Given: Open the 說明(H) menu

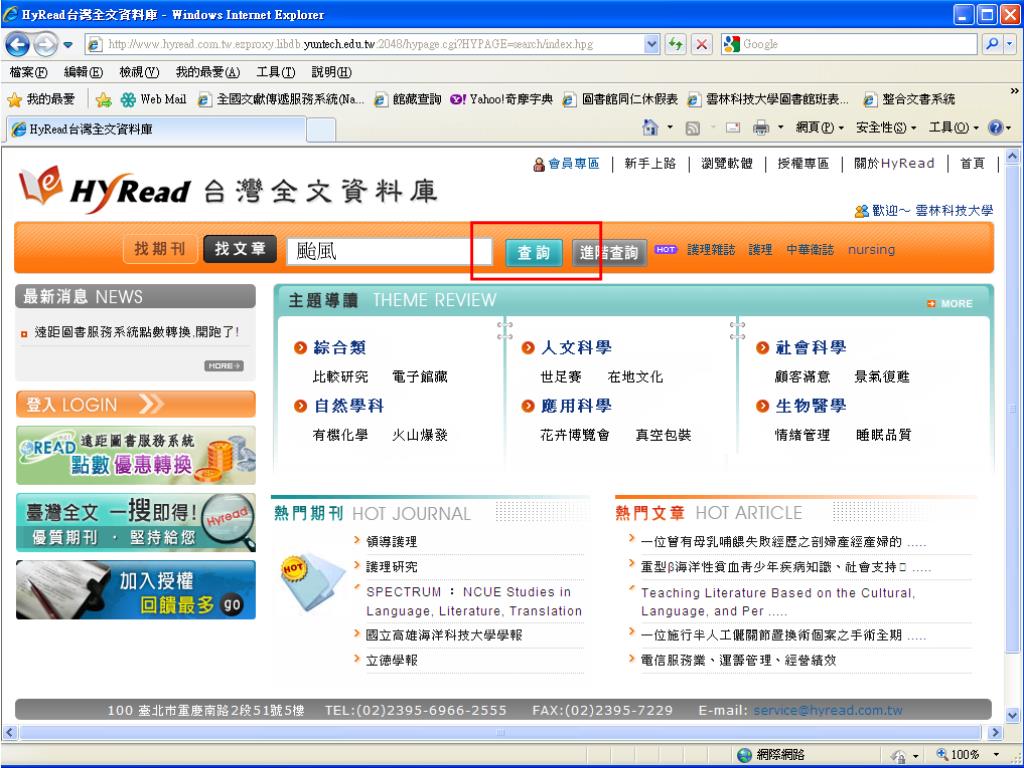Looking at the screenshot, I should coord(331,72).
